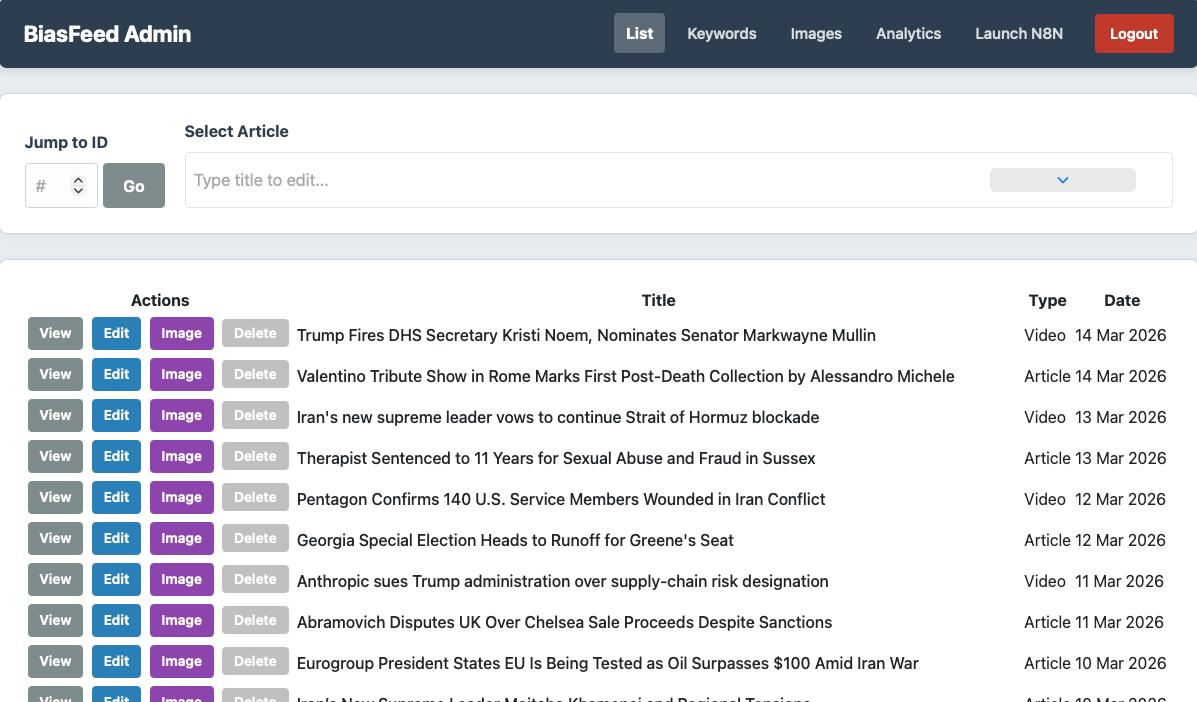Screen dimensions: 1197x702
Task: Switch to the Keywords tab
Action: pyautogui.click(x=721, y=33)
